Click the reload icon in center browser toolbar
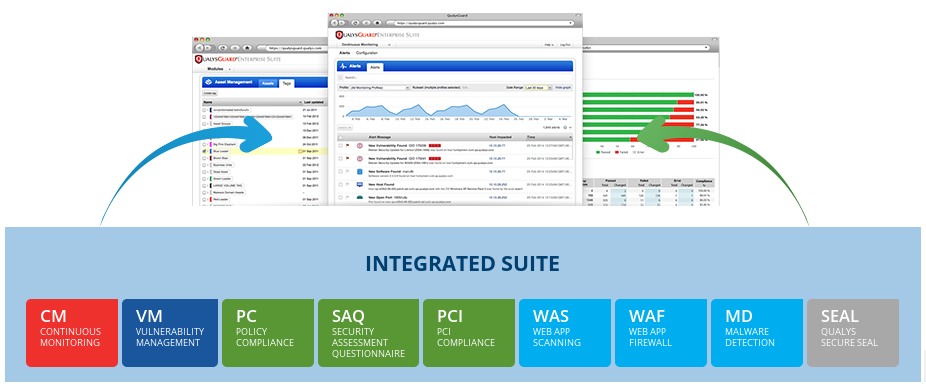The width and height of the screenshot is (926, 392). point(357,22)
